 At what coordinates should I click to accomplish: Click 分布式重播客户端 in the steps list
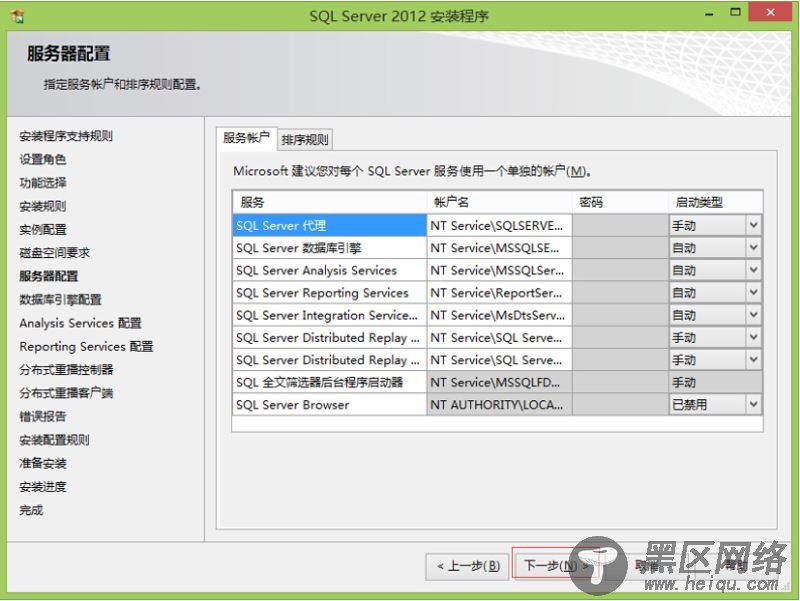66,393
